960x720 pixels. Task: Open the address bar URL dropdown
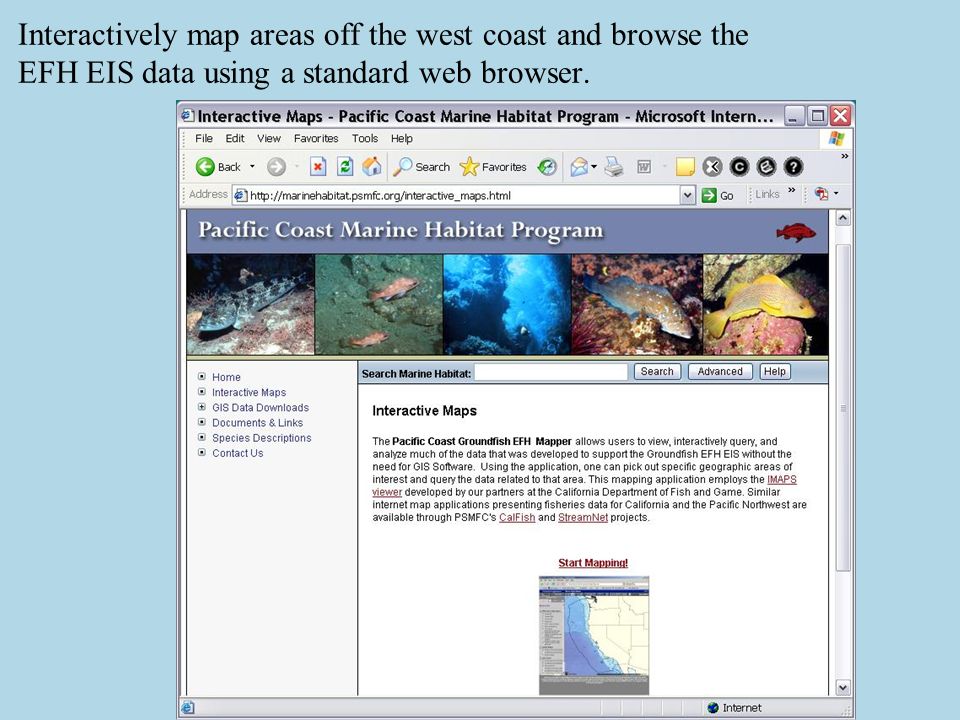coord(688,195)
